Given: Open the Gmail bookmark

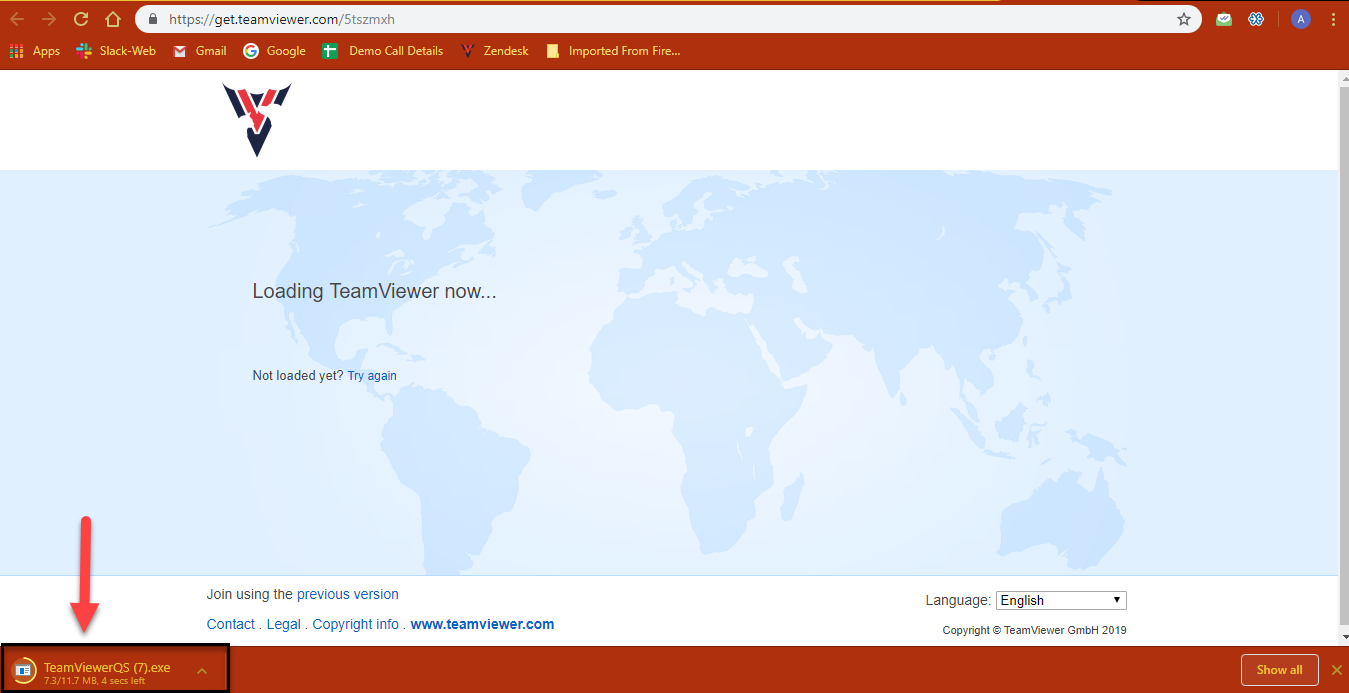Looking at the screenshot, I should point(199,51).
